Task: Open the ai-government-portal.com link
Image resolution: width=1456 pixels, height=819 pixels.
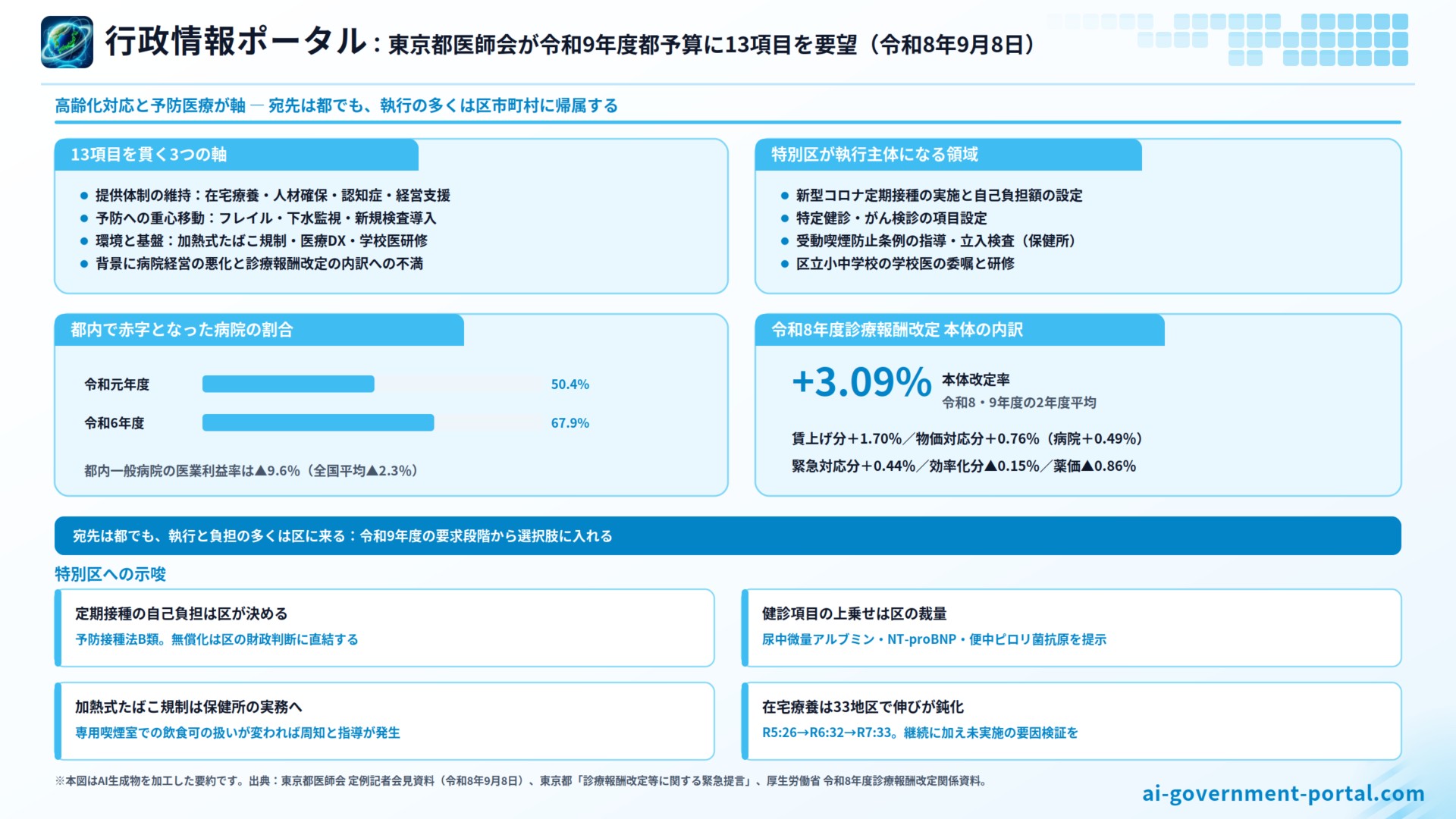Action: coord(1283,793)
